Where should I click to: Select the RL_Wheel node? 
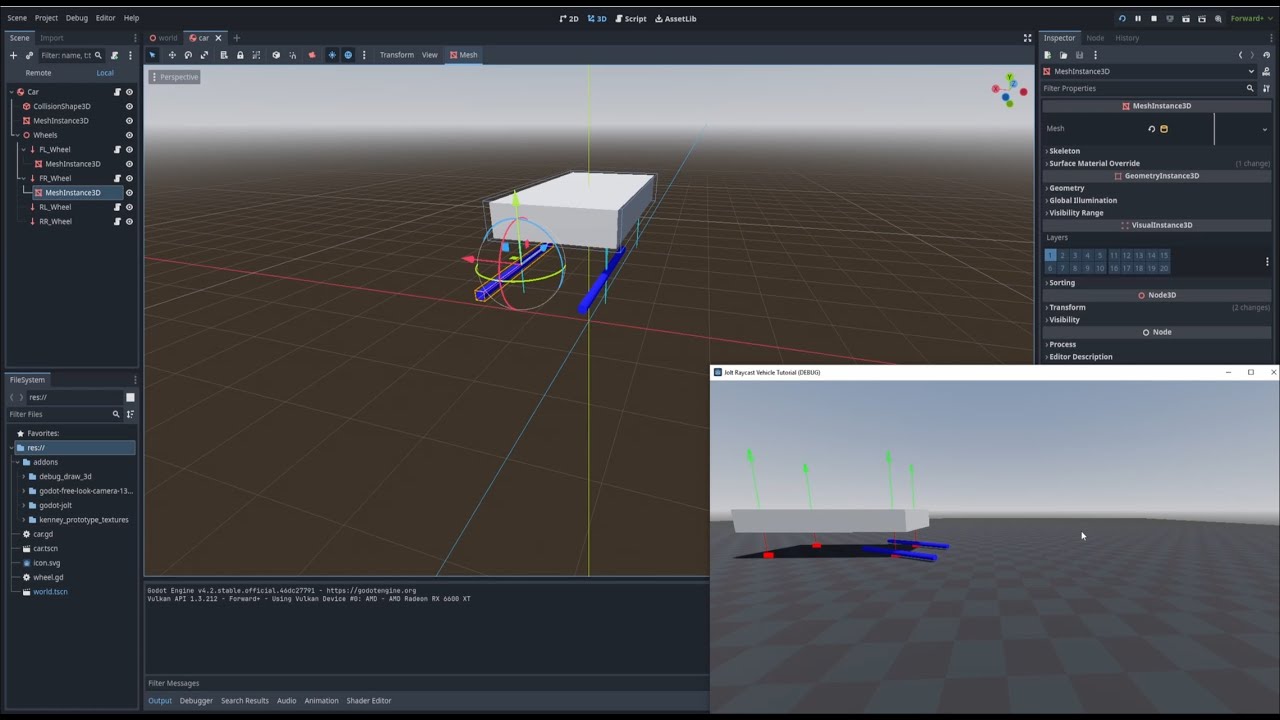coord(55,207)
